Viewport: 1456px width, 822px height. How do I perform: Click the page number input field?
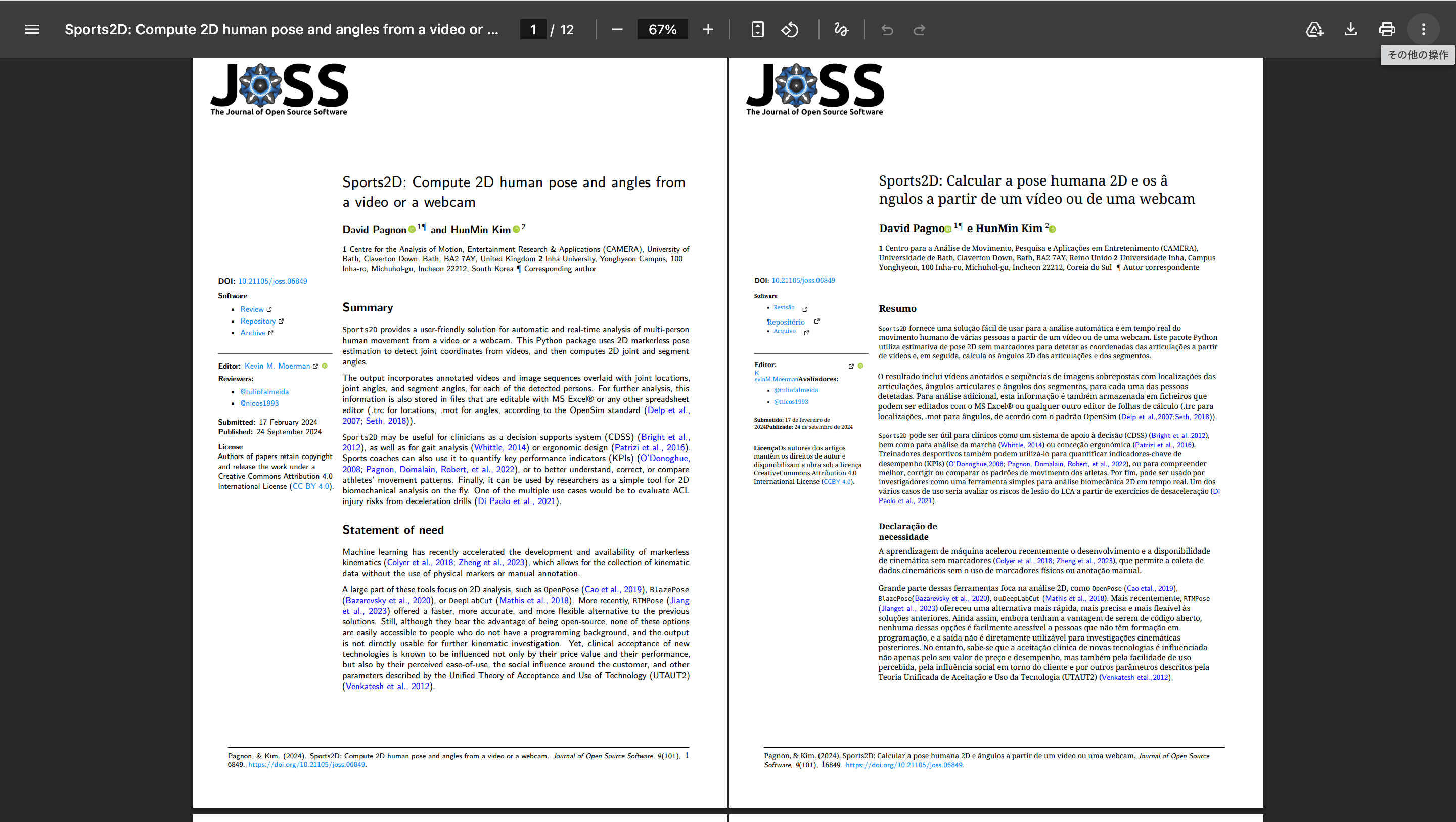533,29
